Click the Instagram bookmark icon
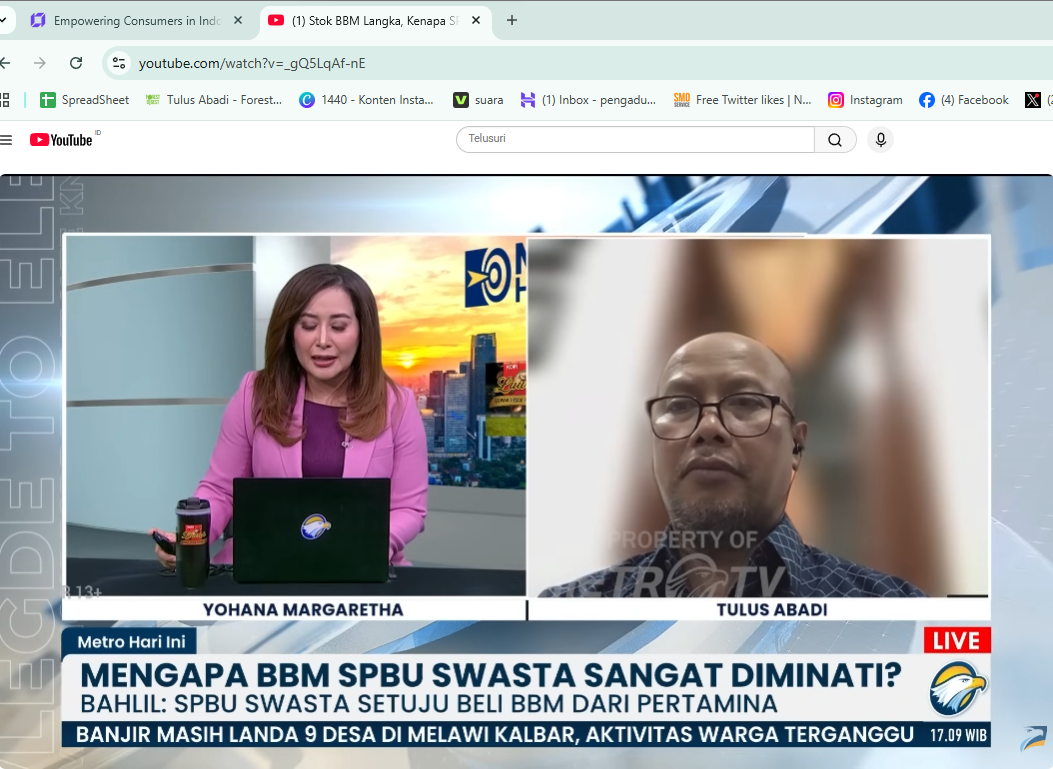The image size is (1053, 769). (x=835, y=100)
